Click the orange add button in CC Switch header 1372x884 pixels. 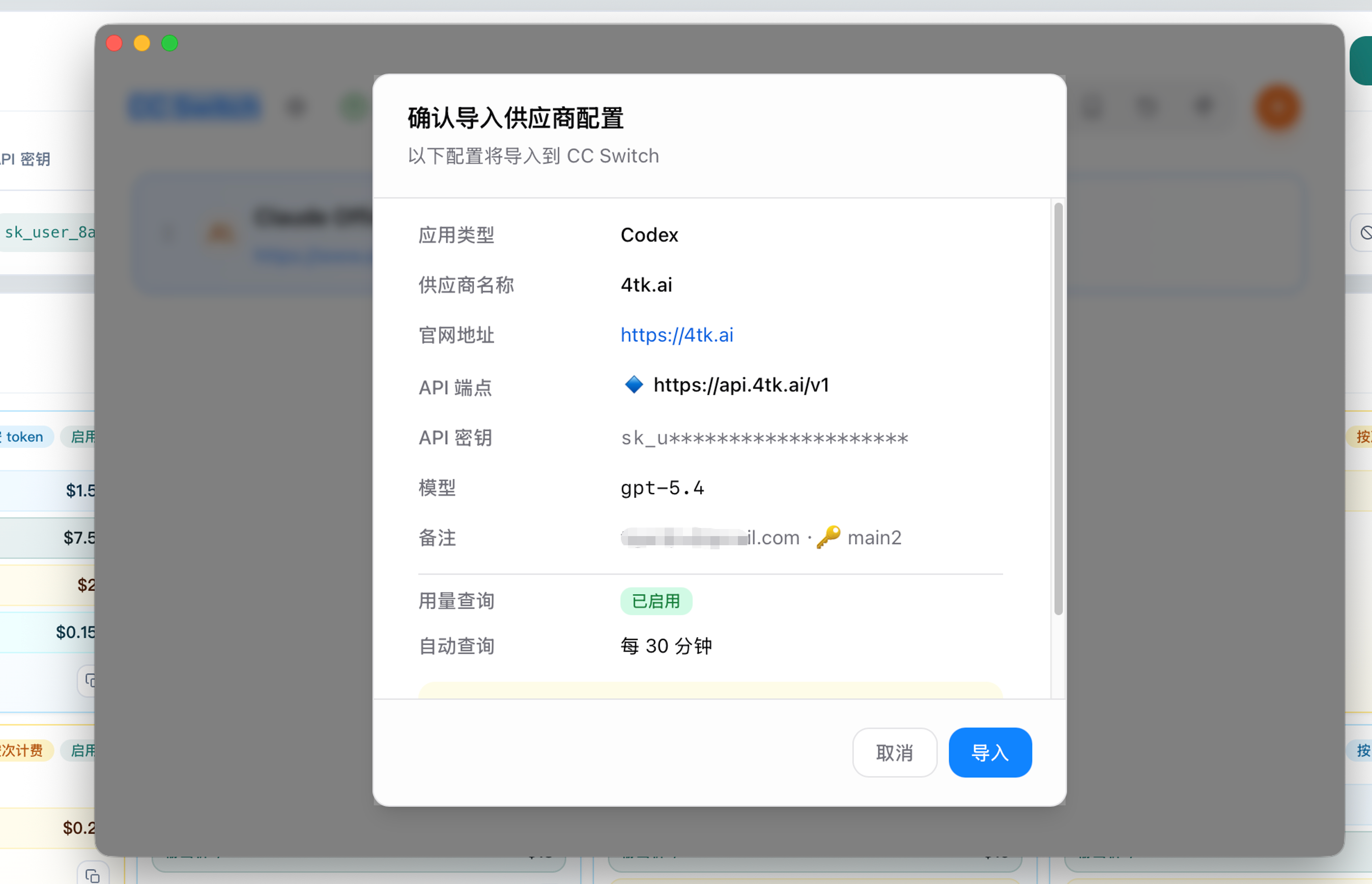point(1277,107)
